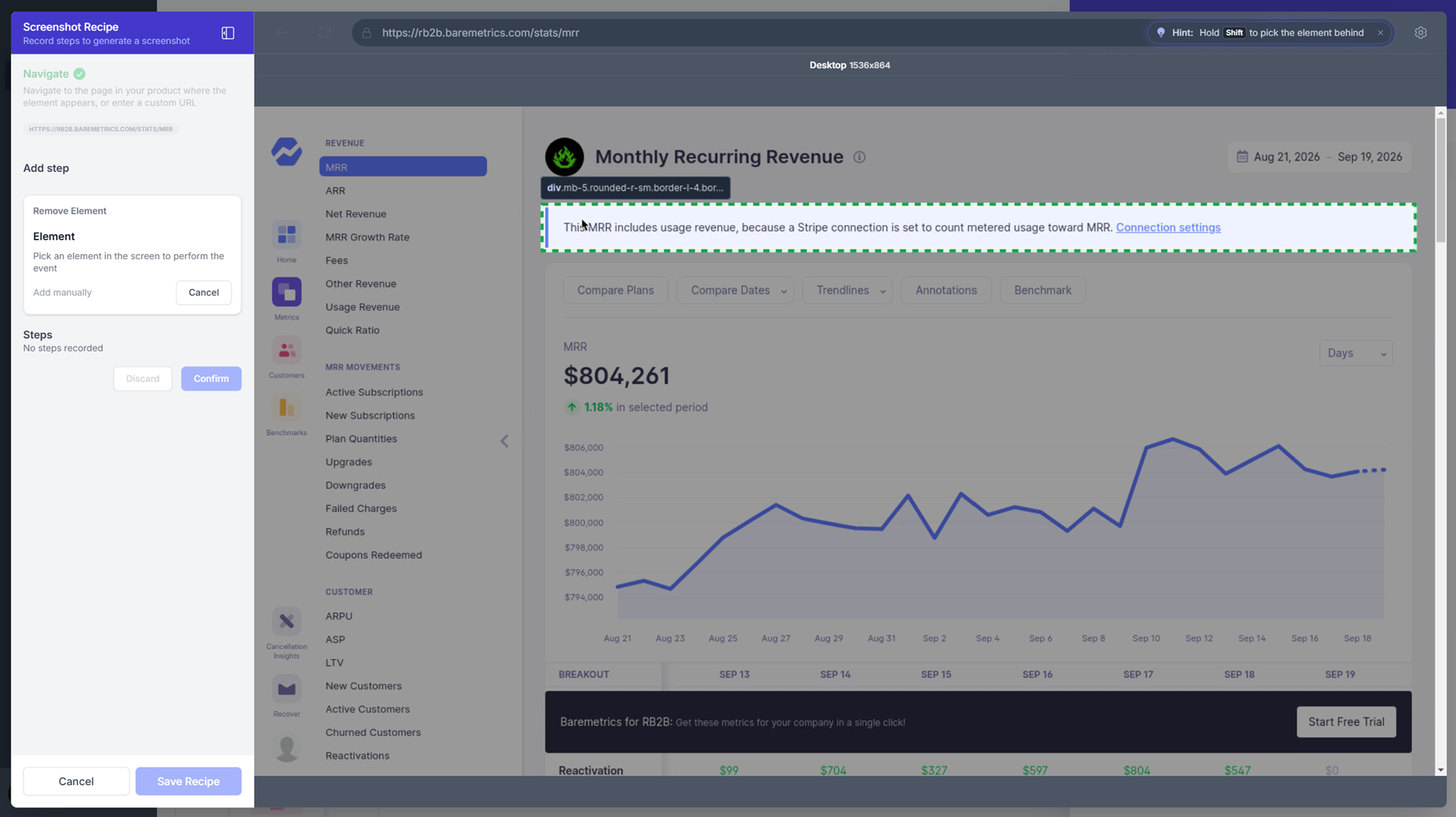The image size is (1456, 817).
Task: Open Coupons Redeemed metric
Action: [374, 555]
